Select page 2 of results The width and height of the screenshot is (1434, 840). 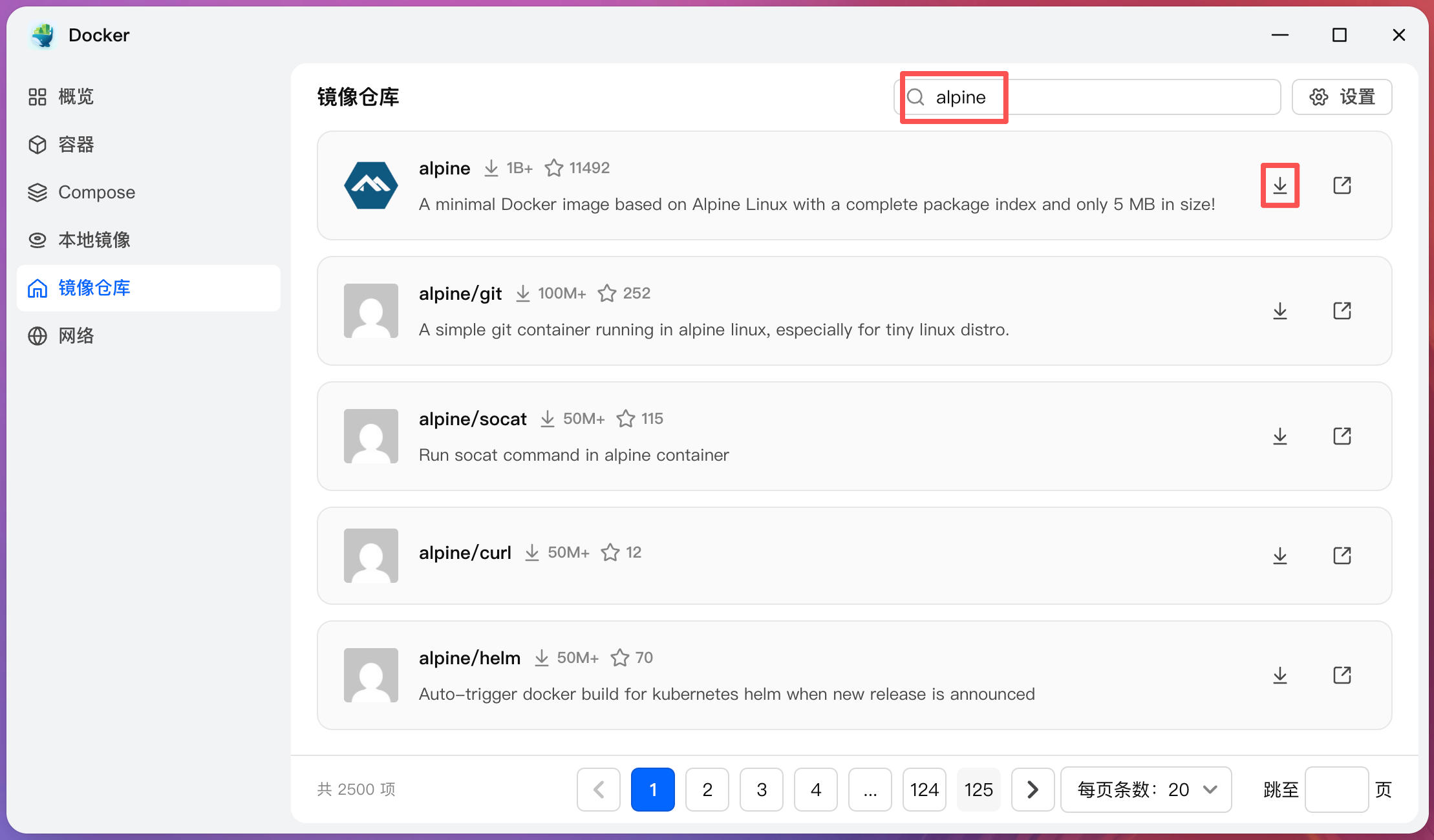(x=707, y=789)
